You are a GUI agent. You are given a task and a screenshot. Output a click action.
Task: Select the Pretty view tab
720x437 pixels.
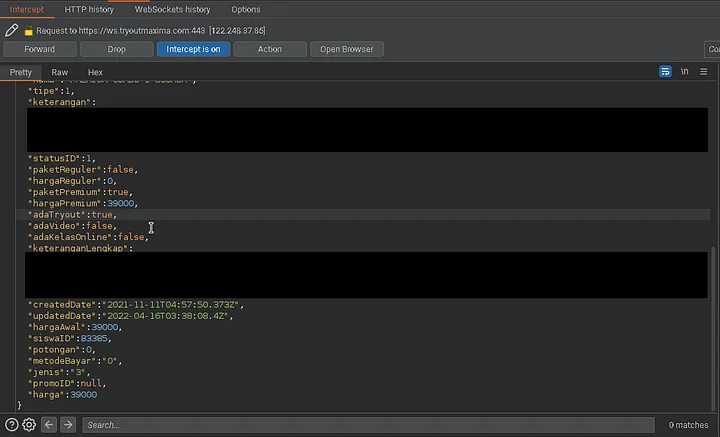(21, 72)
